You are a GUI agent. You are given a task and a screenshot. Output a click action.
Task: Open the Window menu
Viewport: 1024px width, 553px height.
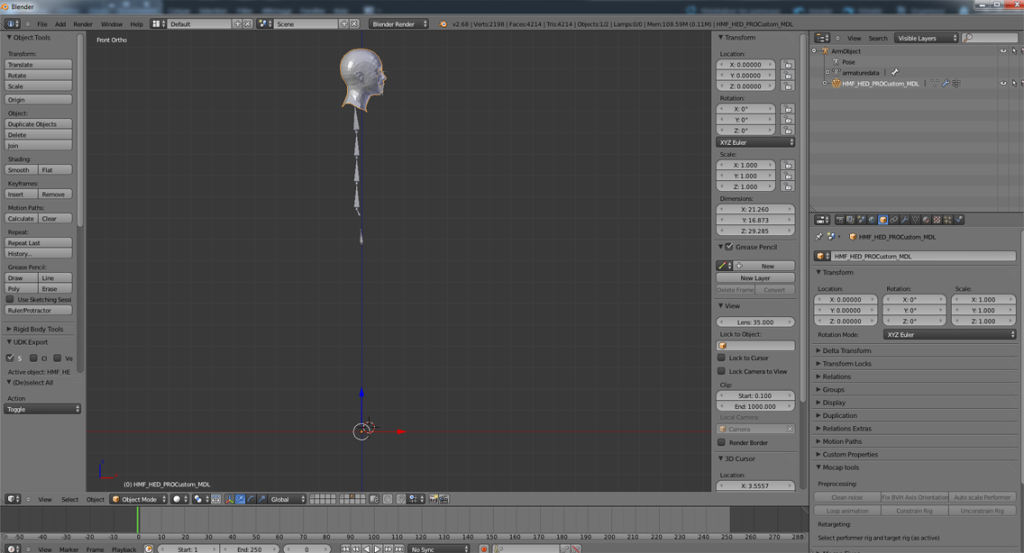(x=112, y=24)
